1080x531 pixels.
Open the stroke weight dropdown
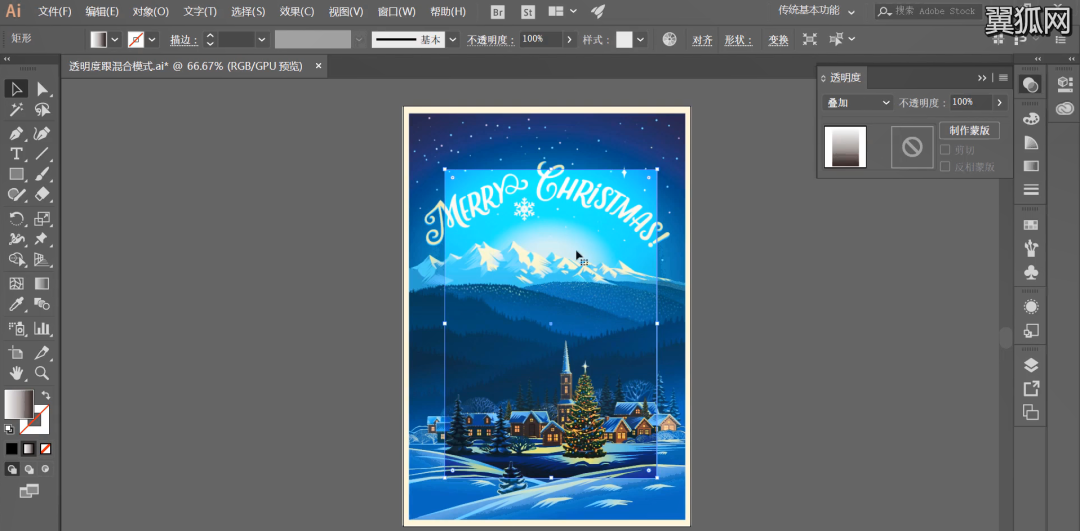tap(262, 40)
